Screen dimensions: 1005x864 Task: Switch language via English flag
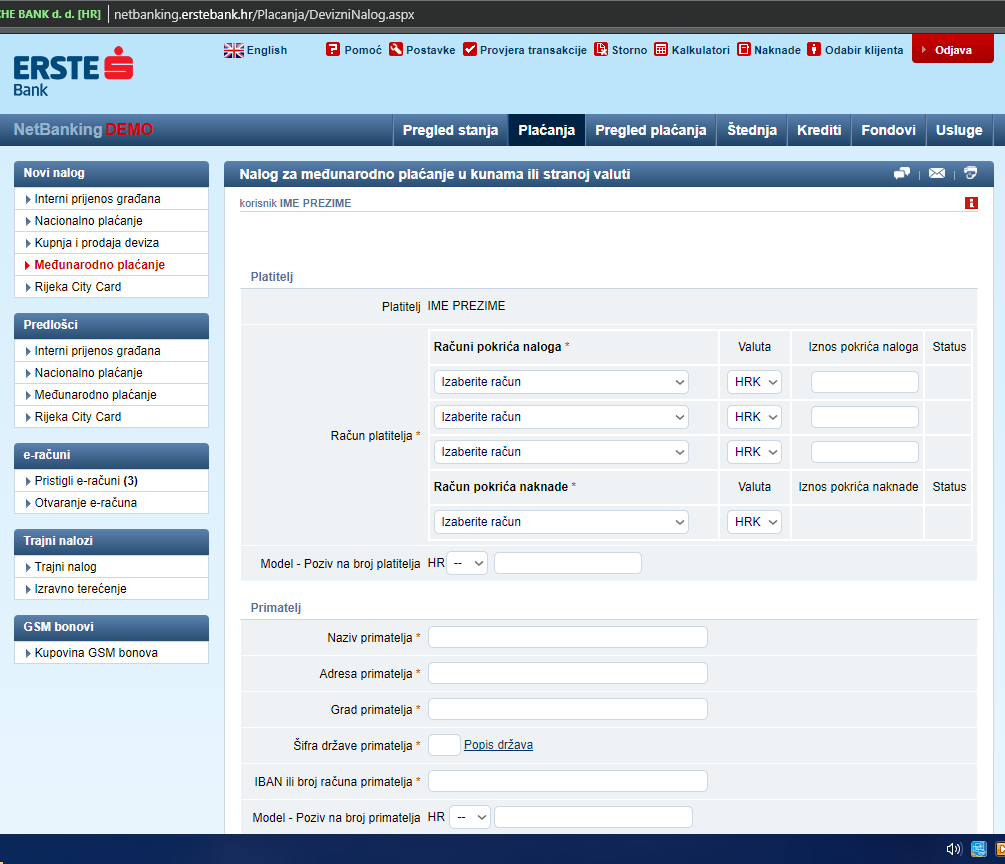234,50
